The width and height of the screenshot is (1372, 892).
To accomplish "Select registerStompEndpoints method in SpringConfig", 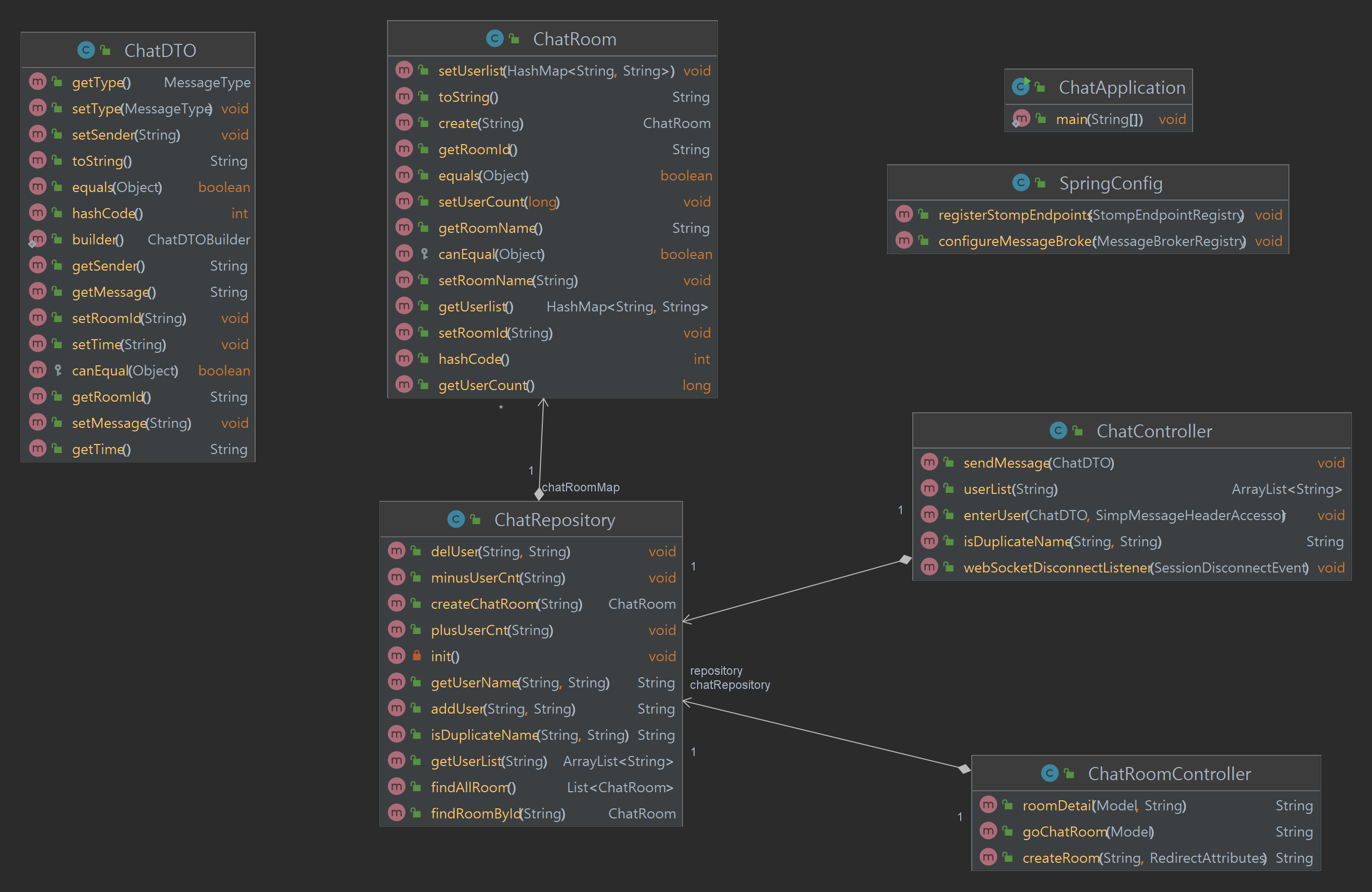I will (x=1090, y=215).
